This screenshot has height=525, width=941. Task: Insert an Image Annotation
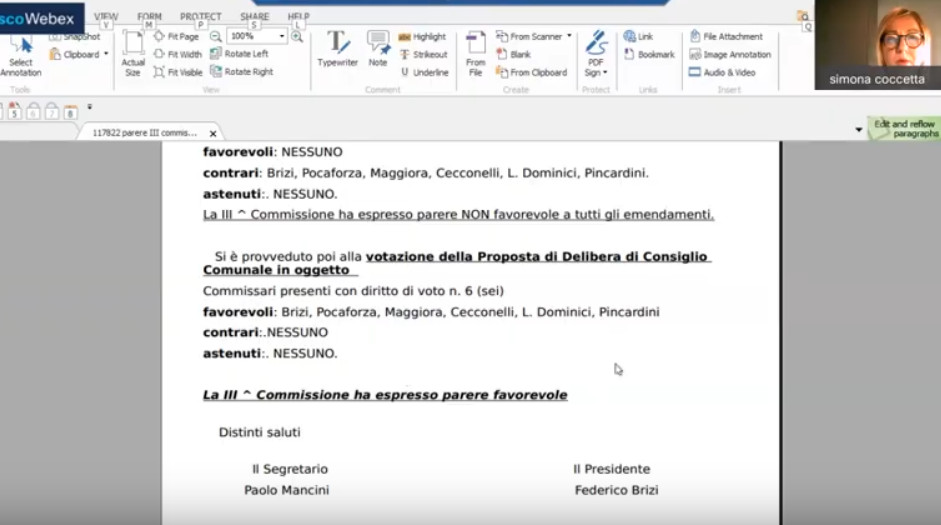[x=730, y=55]
